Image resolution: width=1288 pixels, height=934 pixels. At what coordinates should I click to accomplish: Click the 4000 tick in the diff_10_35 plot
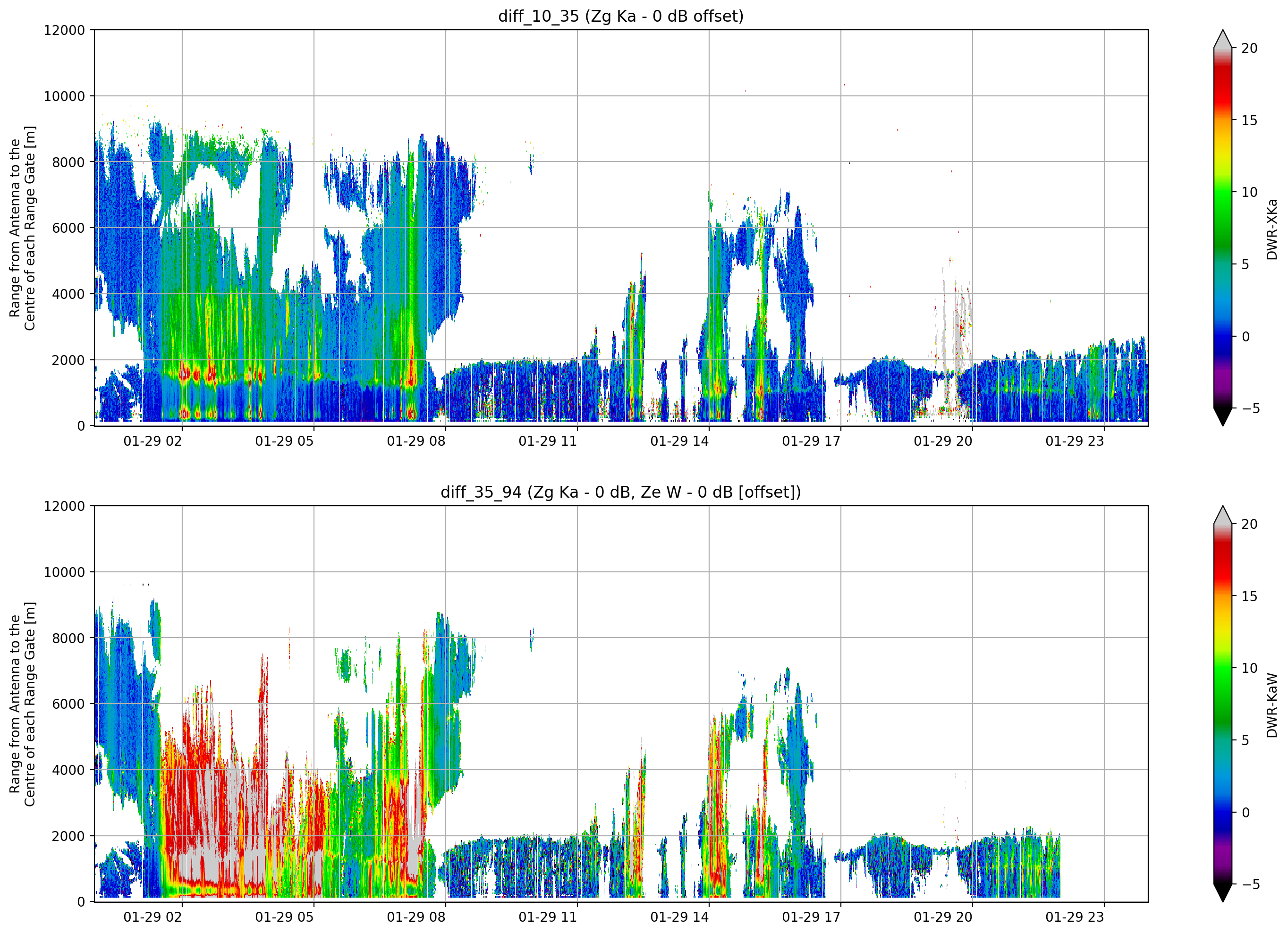click(x=68, y=294)
